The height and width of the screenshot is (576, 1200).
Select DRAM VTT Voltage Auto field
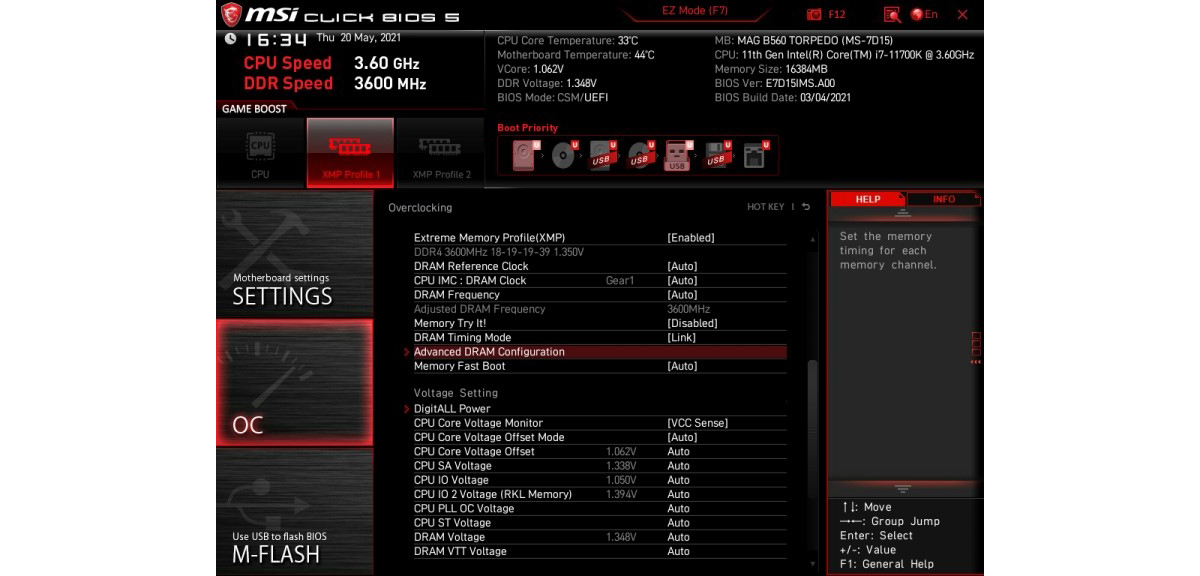pos(678,551)
